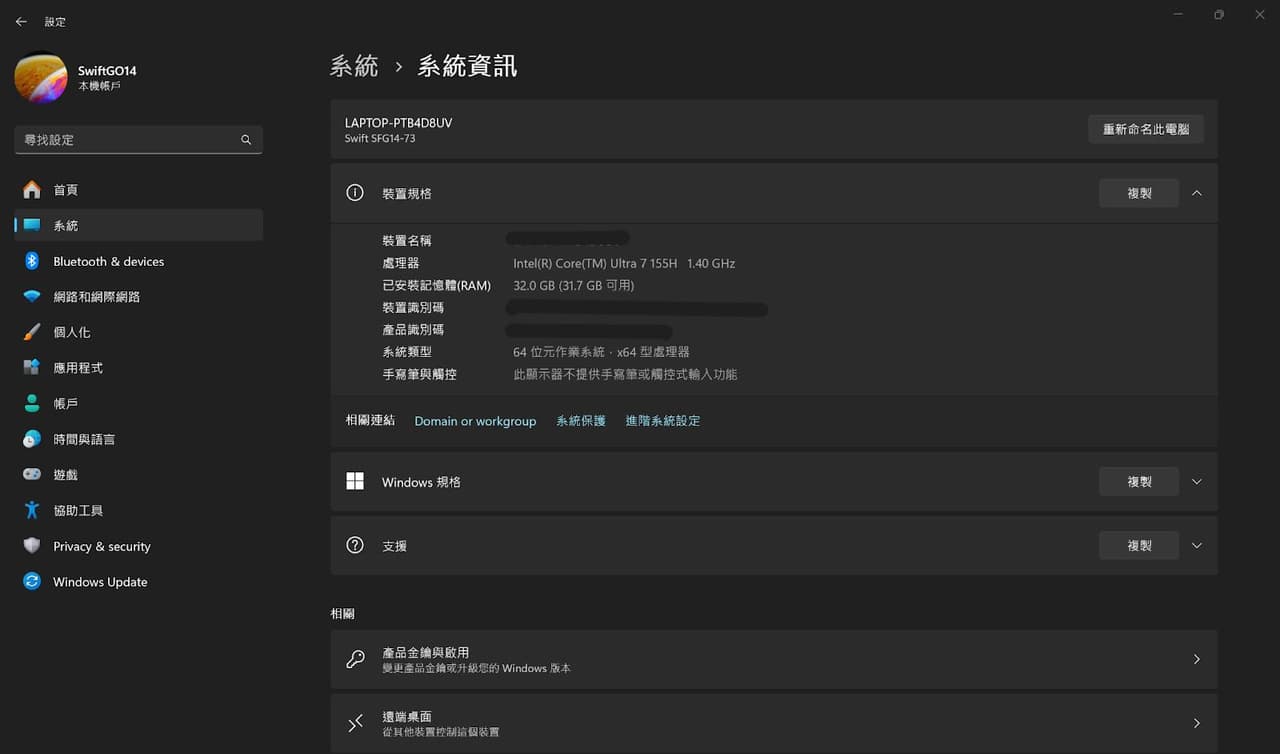Viewport: 1280px width, 754px height.
Task: Click the 裝置規格 info circle icon
Action: pyautogui.click(x=355, y=193)
